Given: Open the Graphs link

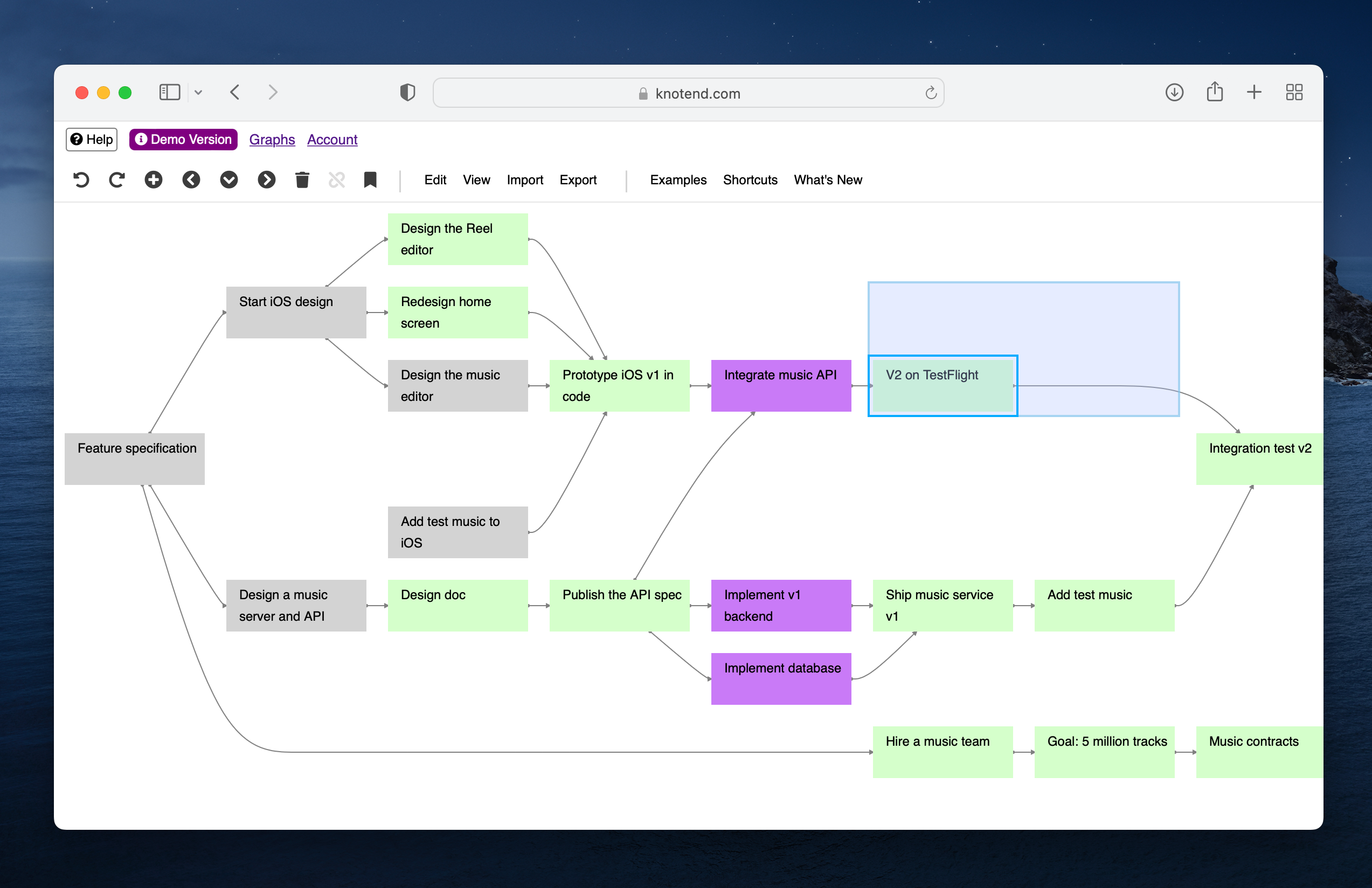Looking at the screenshot, I should pyautogui.click(x=272, y=140).
